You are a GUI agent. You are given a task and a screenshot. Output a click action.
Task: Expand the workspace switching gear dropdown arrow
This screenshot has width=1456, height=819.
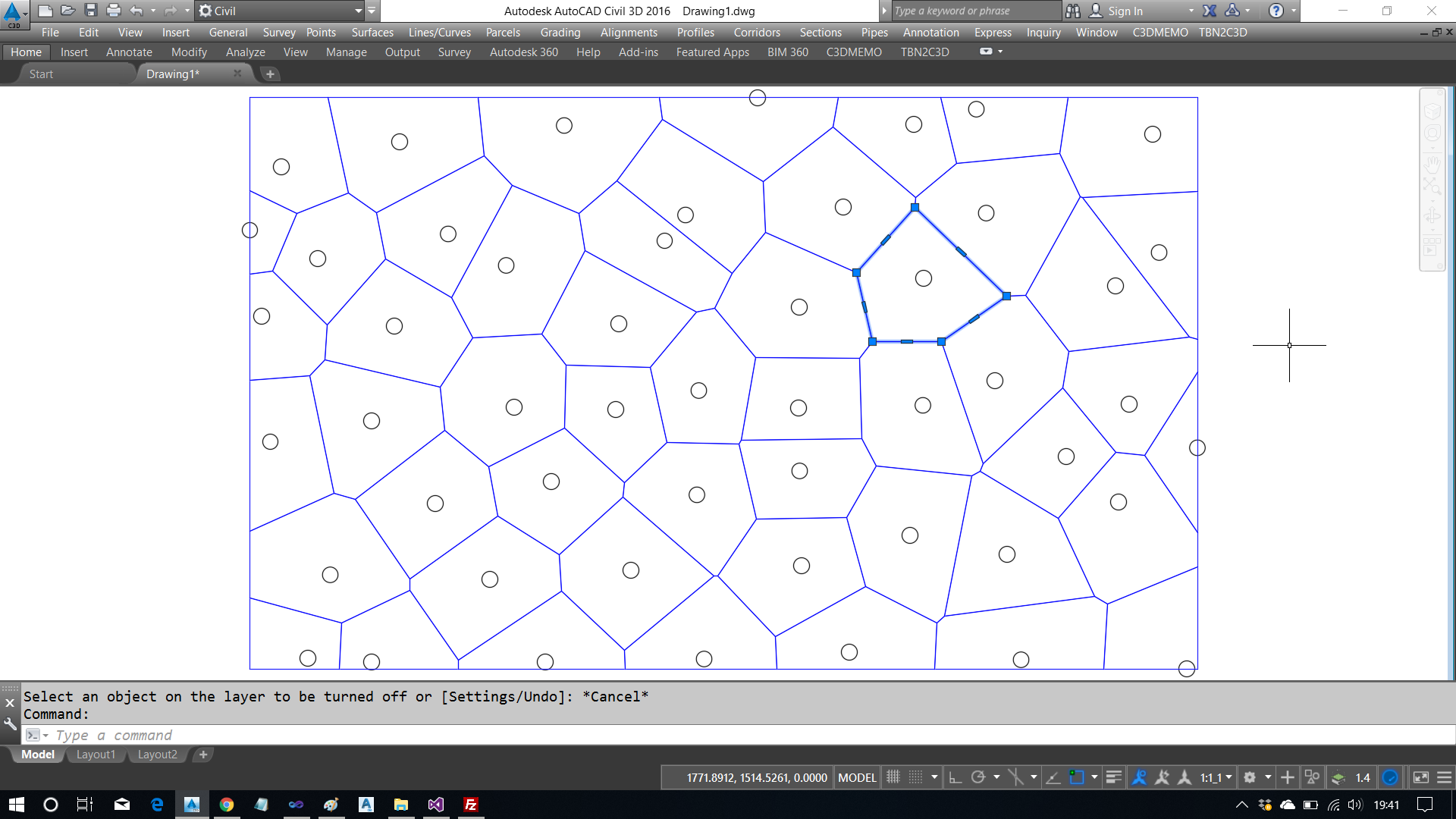point(1267,777)
